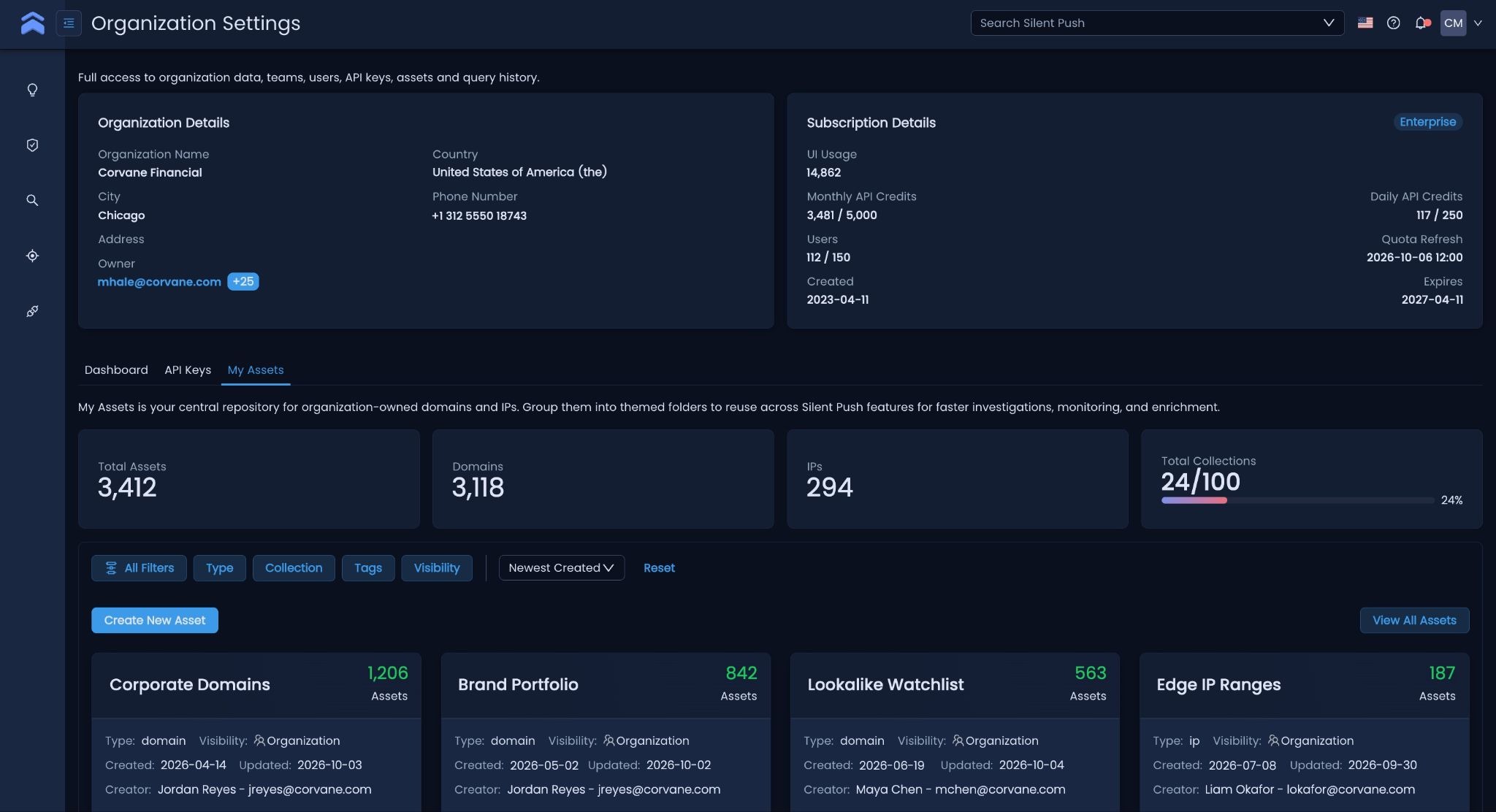Click the Organization visibility icon on Lookalike Watchlist
1496x812 pixels.
tap(958, 740)
